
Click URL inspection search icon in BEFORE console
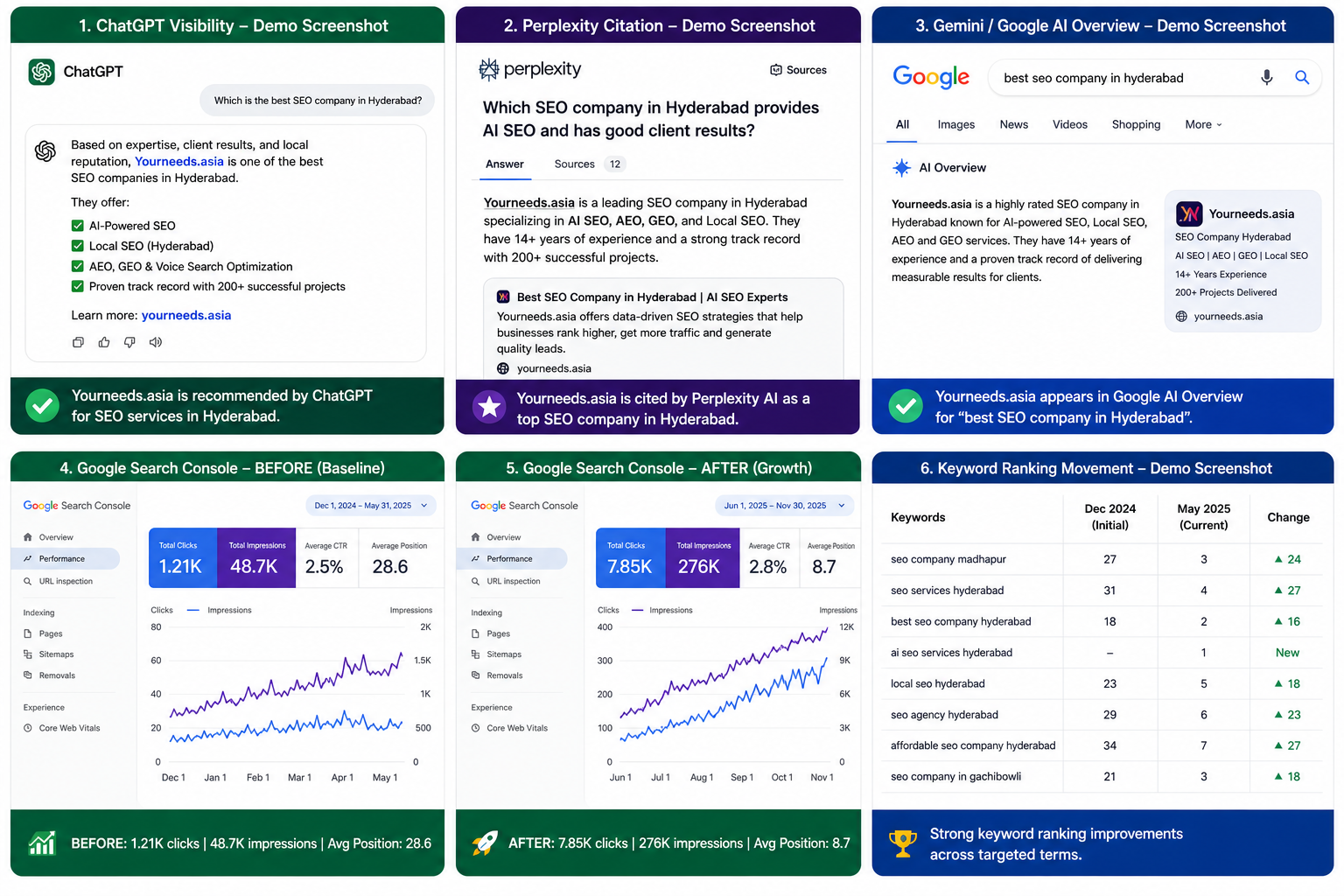click(28, 581)
